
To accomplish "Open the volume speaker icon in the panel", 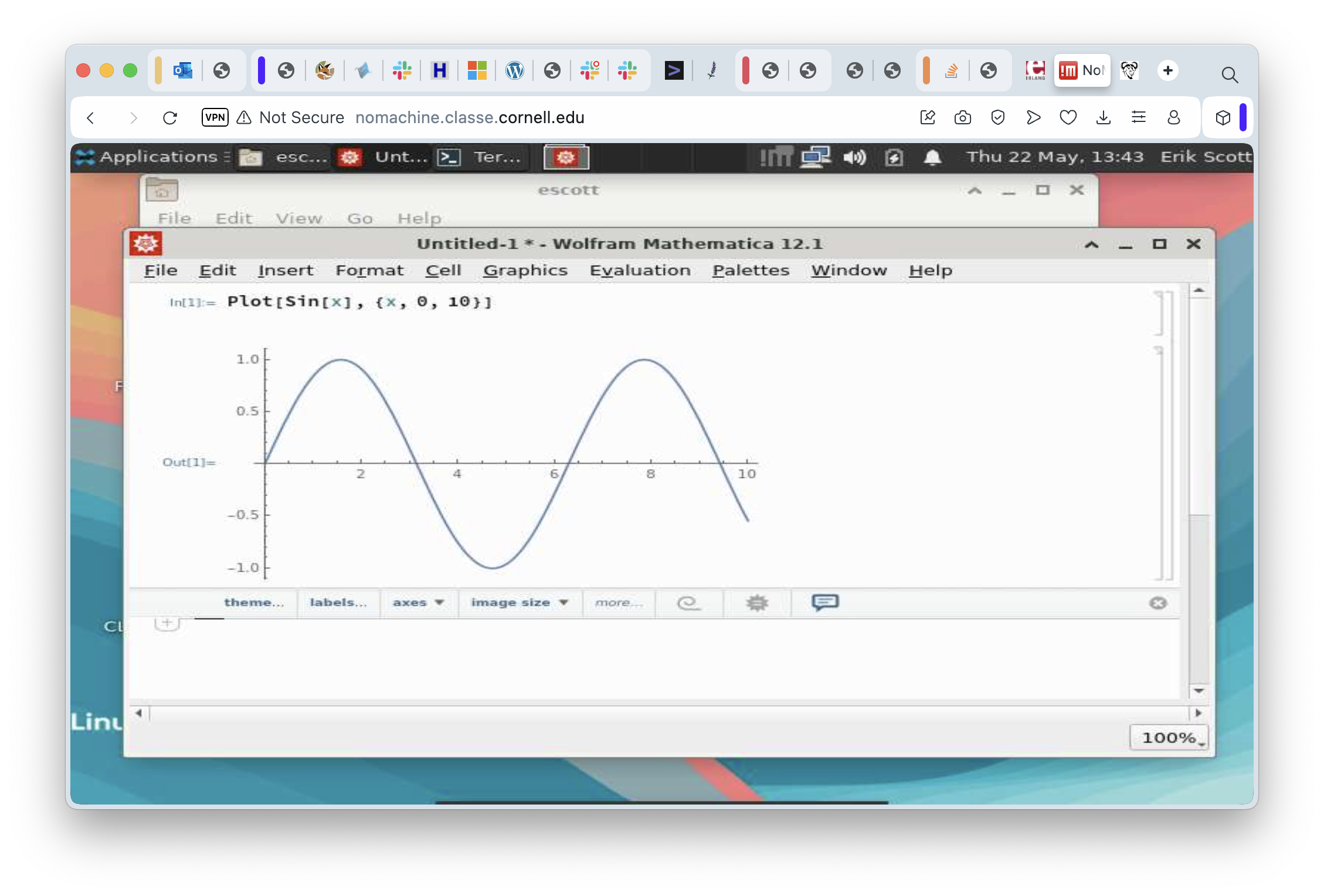I will click(x=854, y=157).
